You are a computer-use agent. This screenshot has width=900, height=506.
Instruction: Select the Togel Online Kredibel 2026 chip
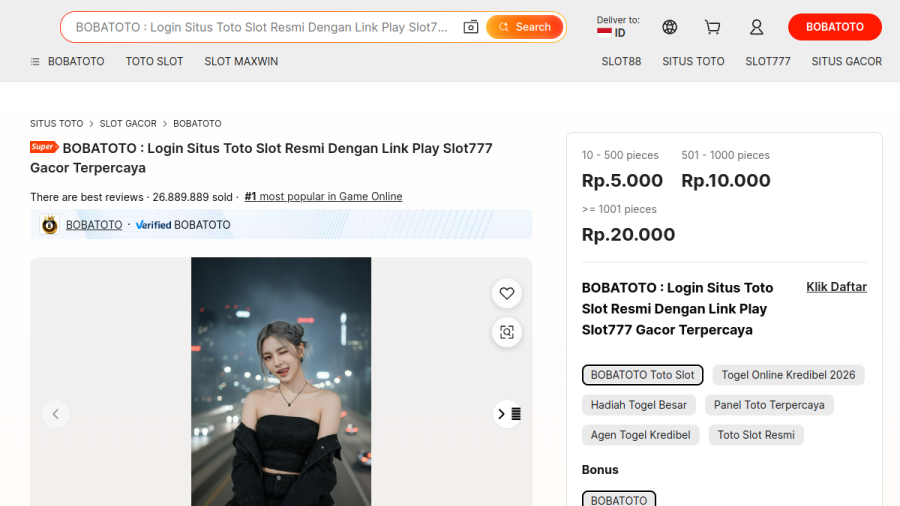788,375
